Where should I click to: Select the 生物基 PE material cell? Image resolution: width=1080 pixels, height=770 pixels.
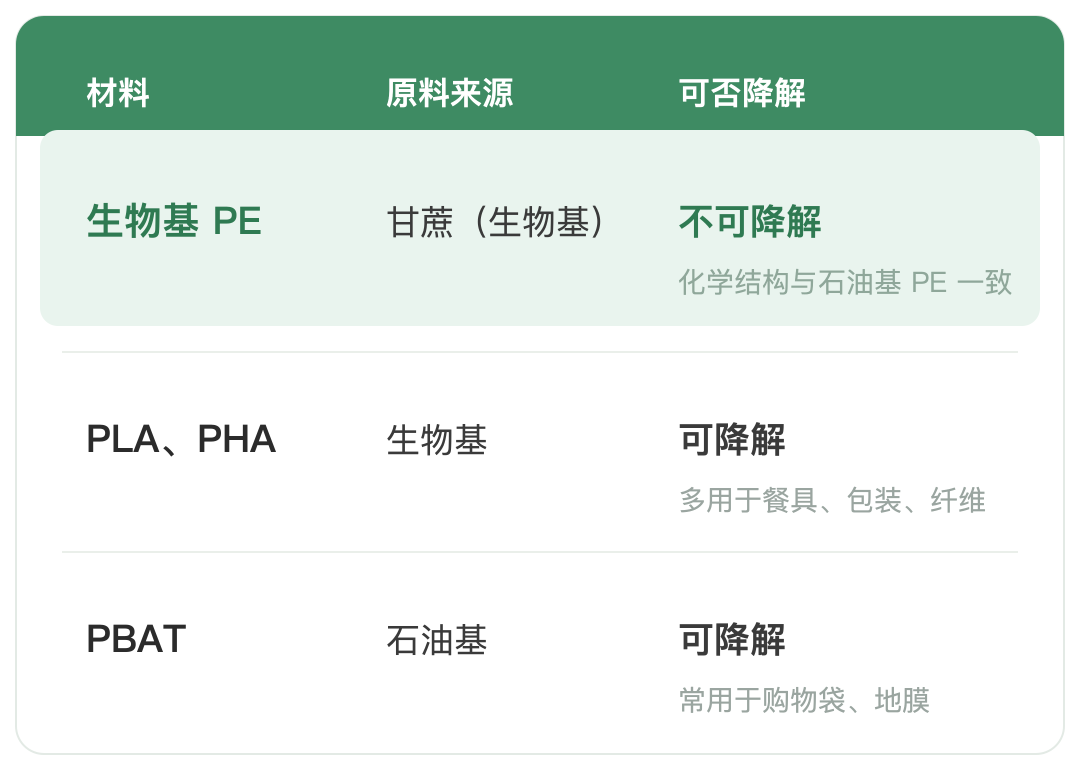coord(174,221)
